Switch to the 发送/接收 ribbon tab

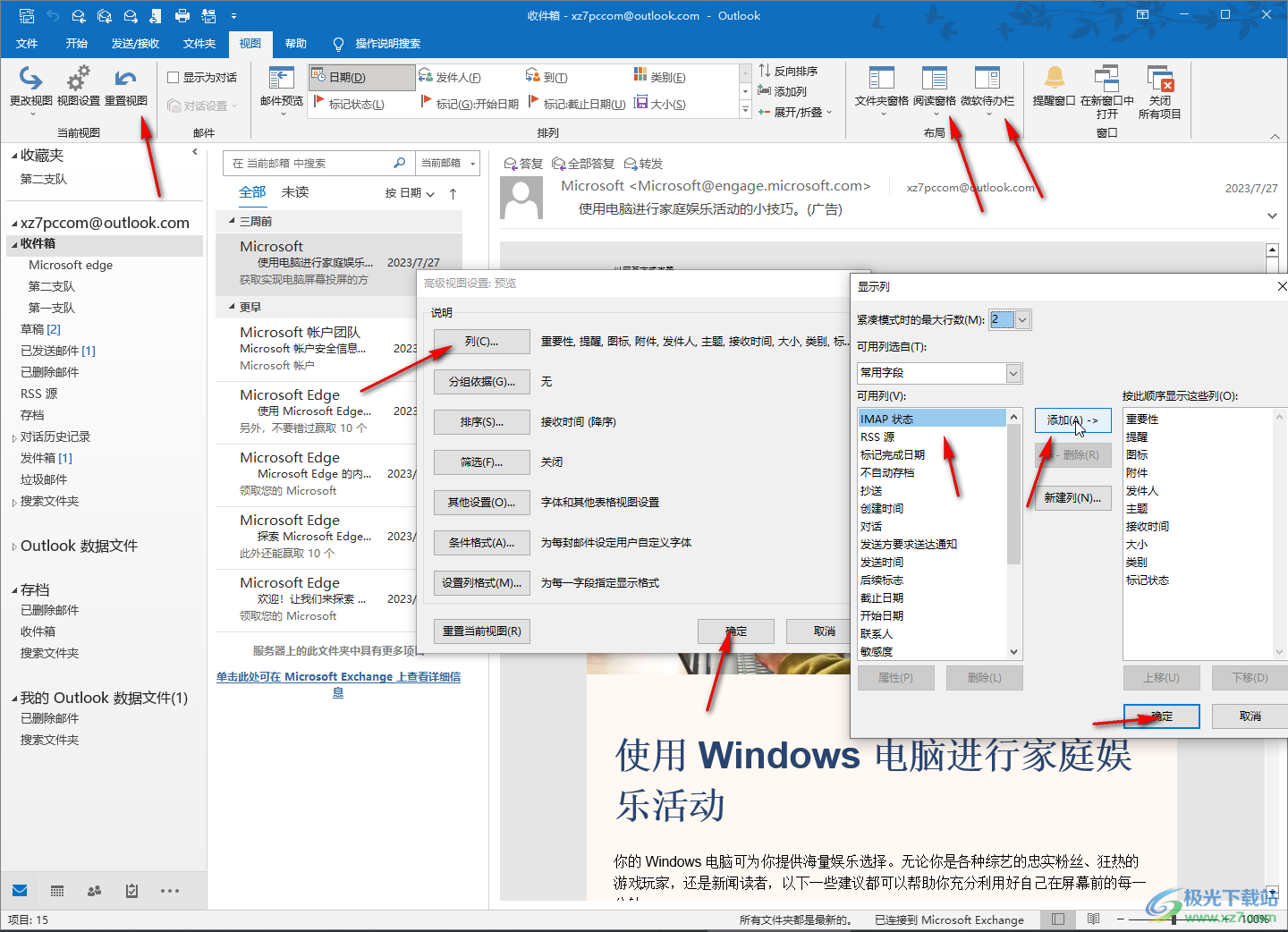(135, 43)
